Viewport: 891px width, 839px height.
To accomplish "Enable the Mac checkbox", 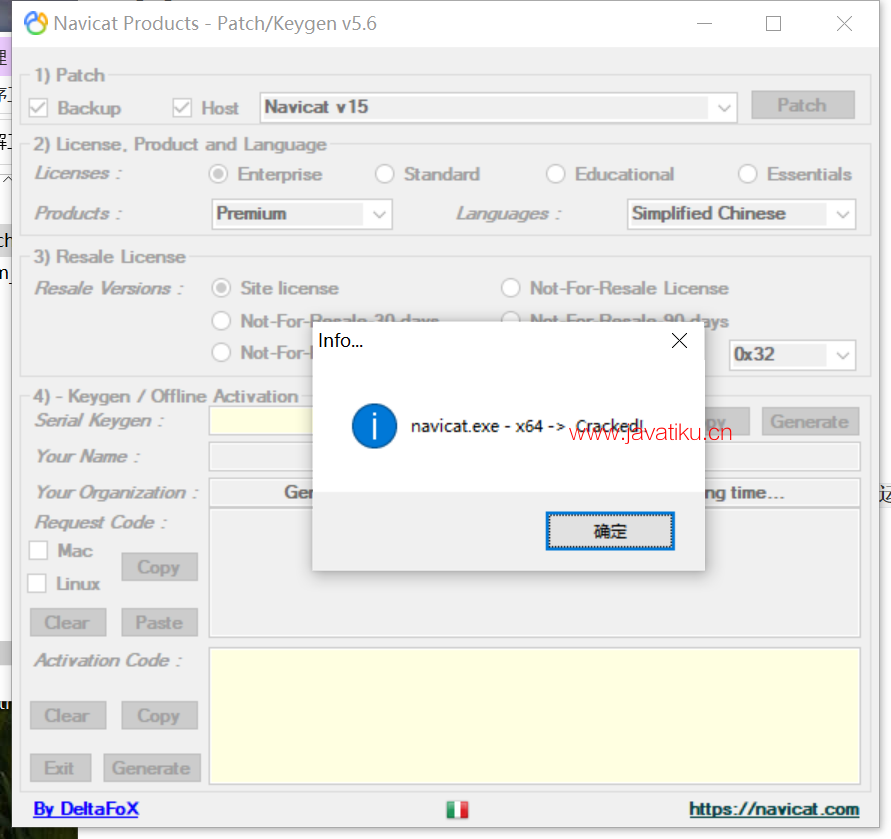I will tap(38, 550).
